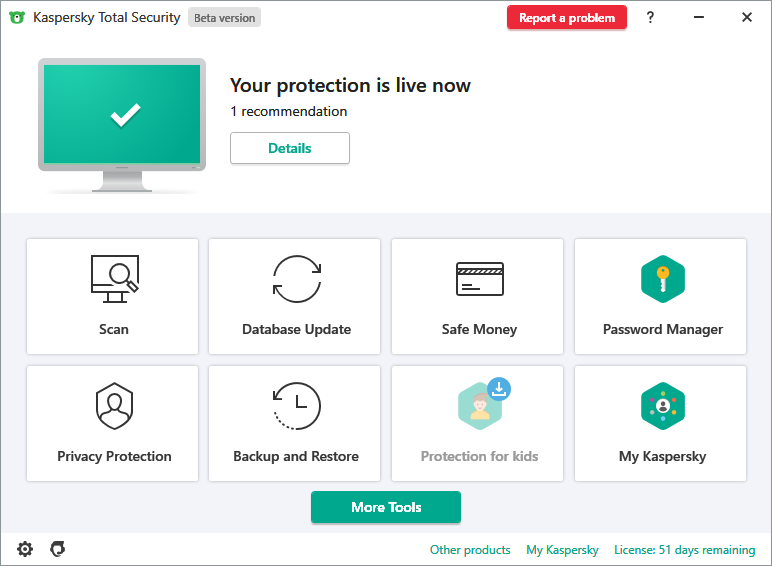Viewport: 772px width, 566px height.
Task: Select Protection for kids icon
Action: click(481, 405)
